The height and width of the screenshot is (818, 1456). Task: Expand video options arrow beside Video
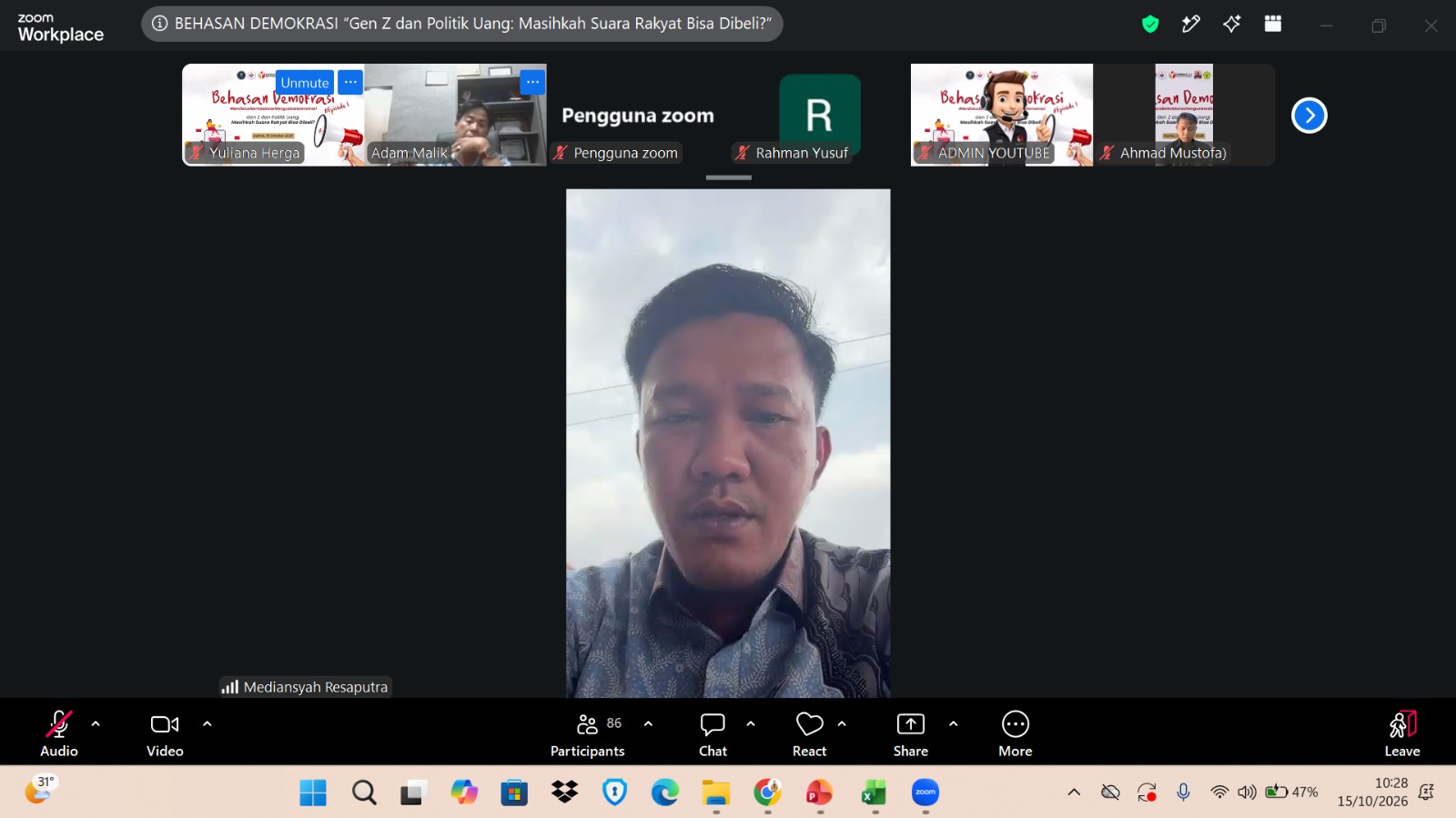(207, 724)
